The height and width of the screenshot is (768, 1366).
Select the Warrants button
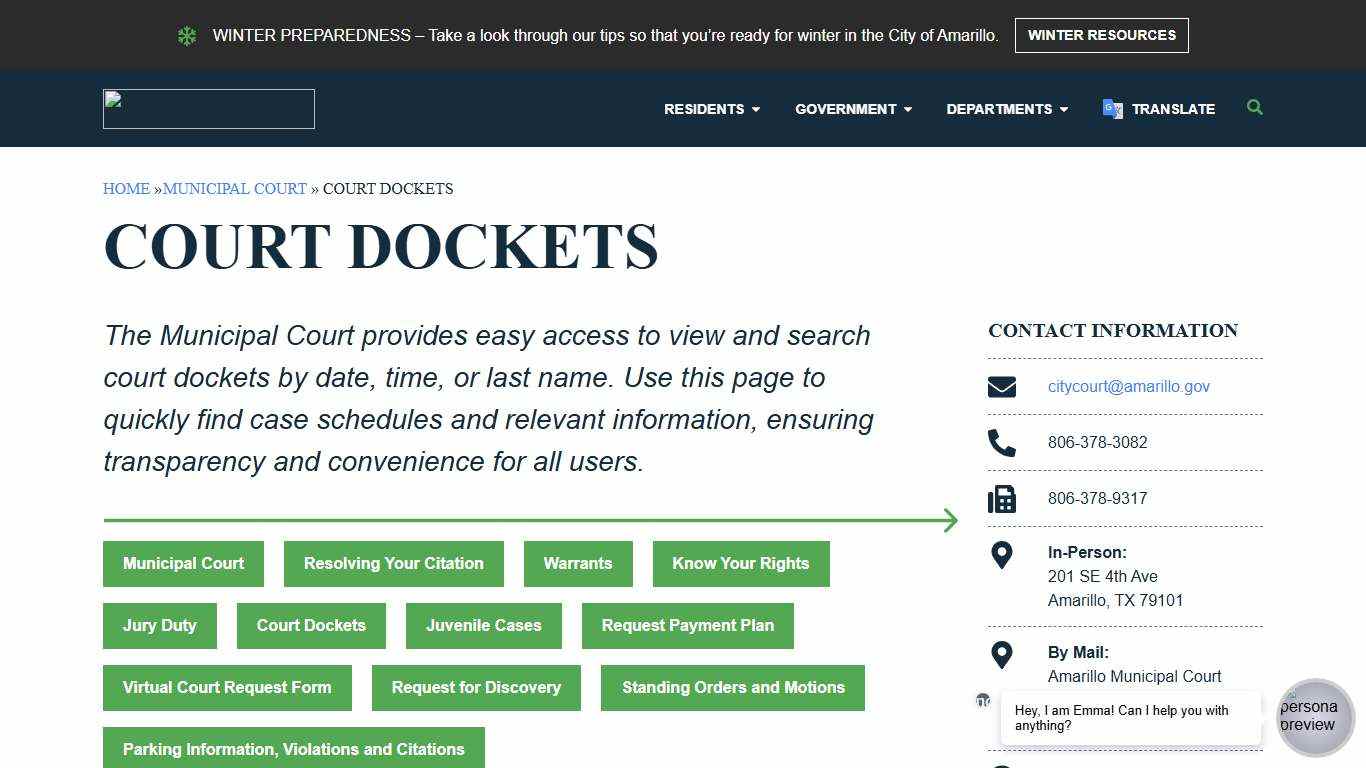pos(578,563)
